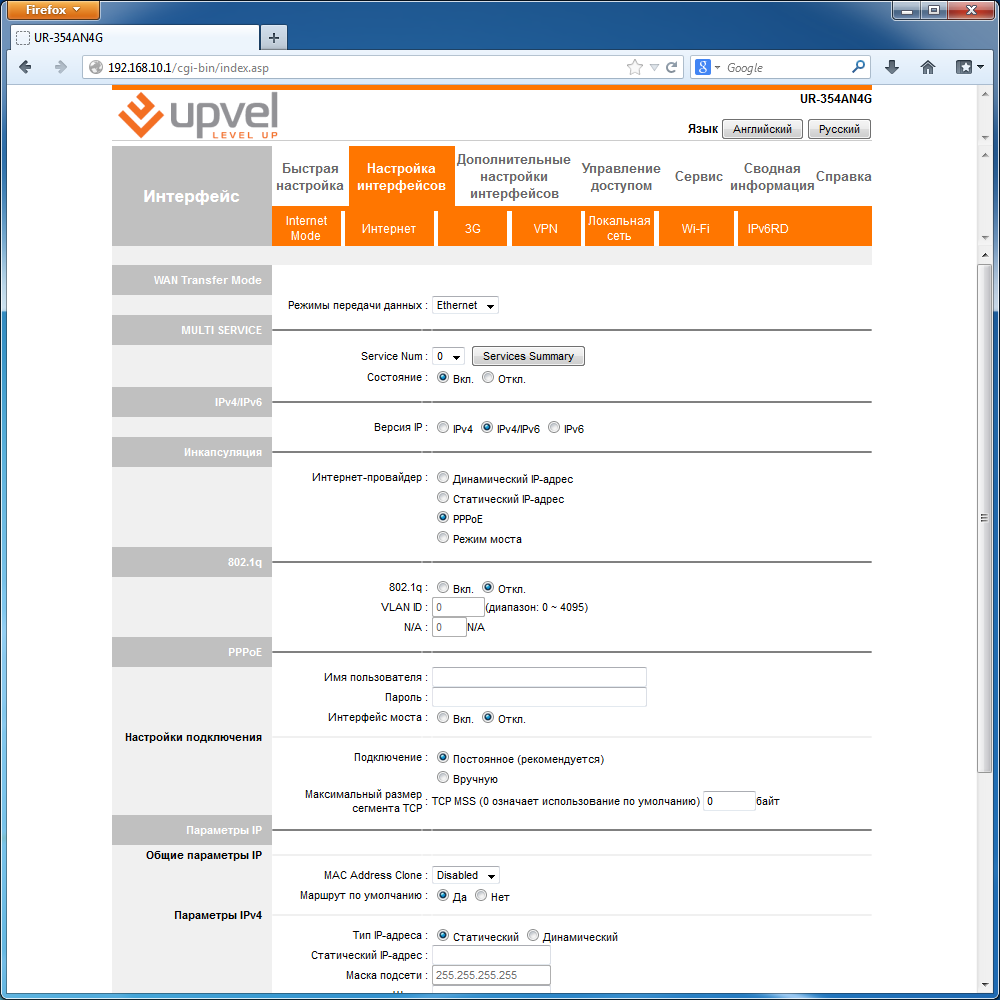Select the IPv6 only version option
This screenshot has width=1000, height=1000.
pyautogui.click(x=554, y=427)
